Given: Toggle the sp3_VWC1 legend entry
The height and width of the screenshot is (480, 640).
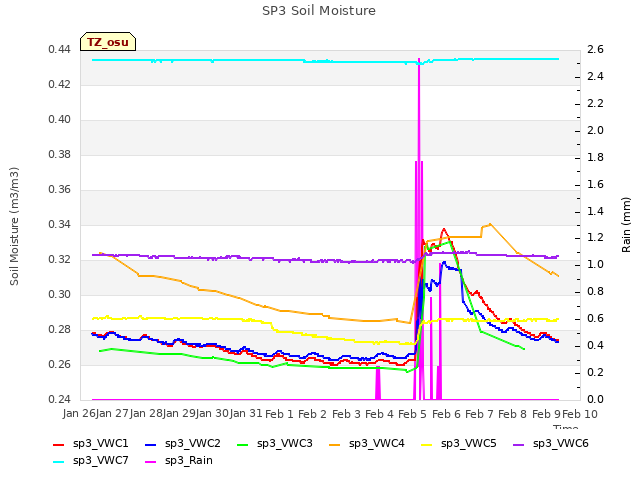Looking at the screenshot, I should pyautogui.click(x=91, y=443).
